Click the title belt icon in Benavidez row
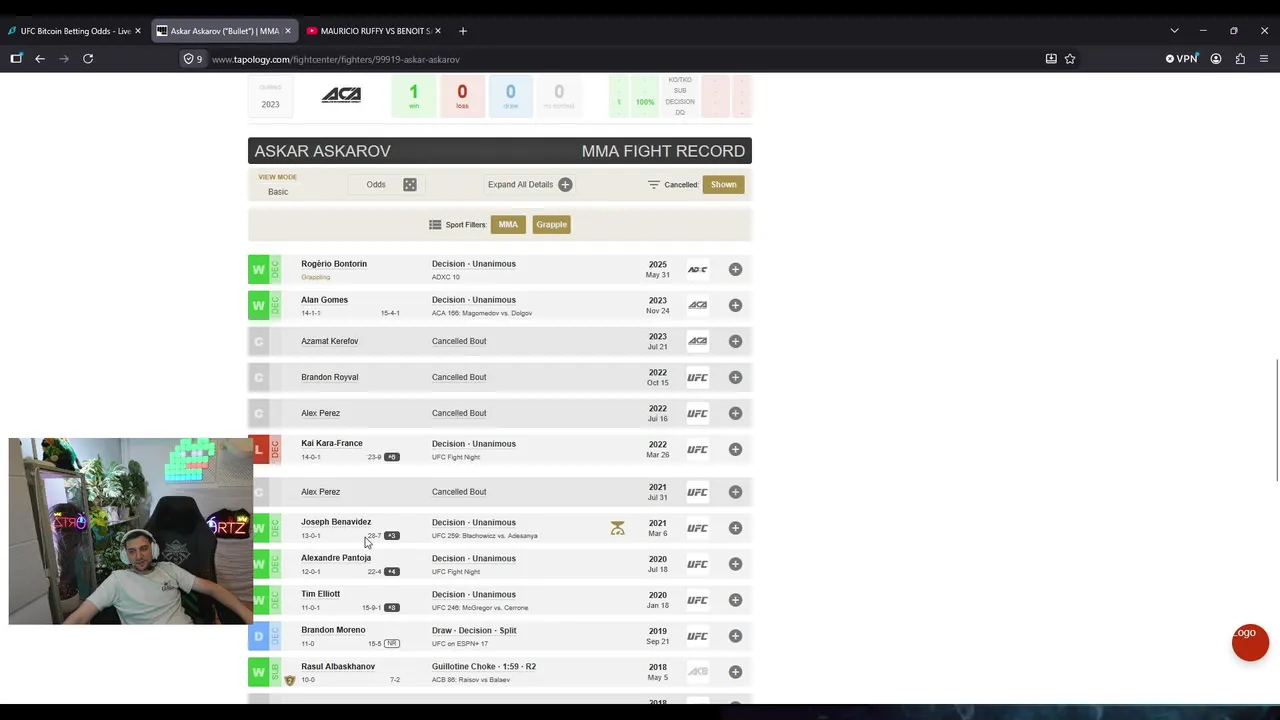This screenshot has height=720, width=1280. point(617,528)
